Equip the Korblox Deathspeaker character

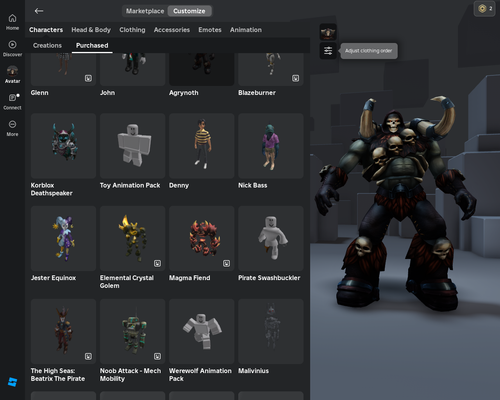[x=63, y=146]
